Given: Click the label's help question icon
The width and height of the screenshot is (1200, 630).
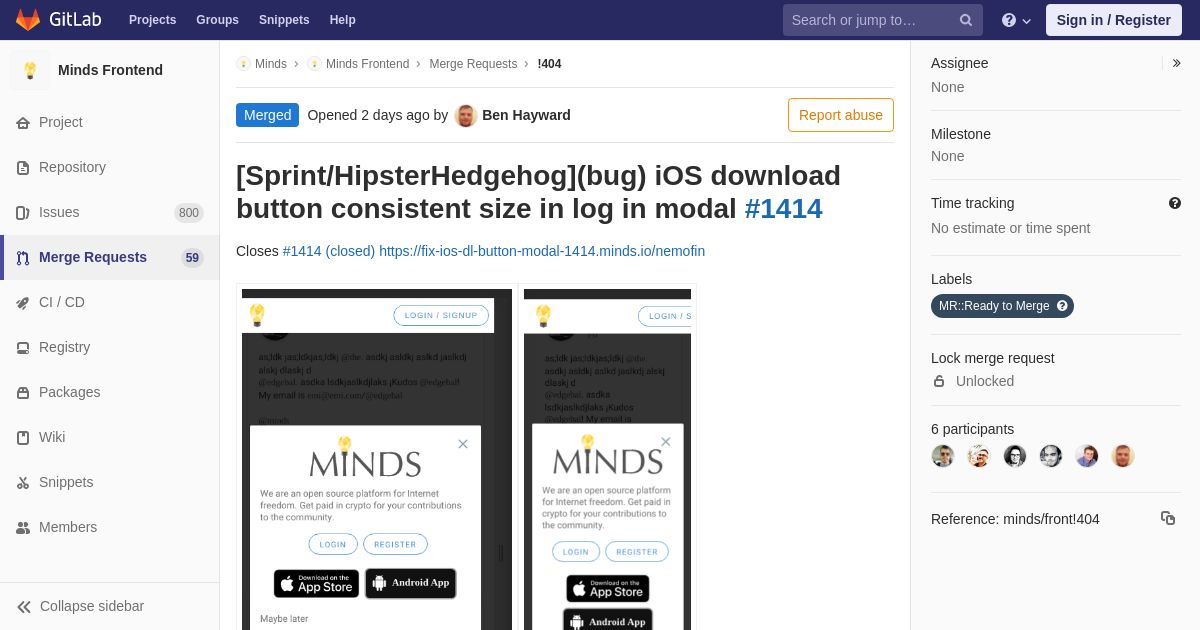Looking at the screenshot, I should [1062, 306].
